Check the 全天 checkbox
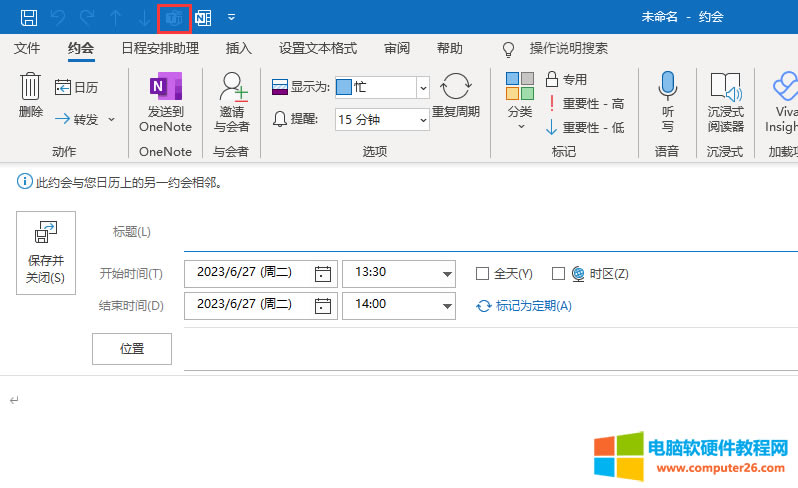The image size is (798, 488). pos(482,274)
